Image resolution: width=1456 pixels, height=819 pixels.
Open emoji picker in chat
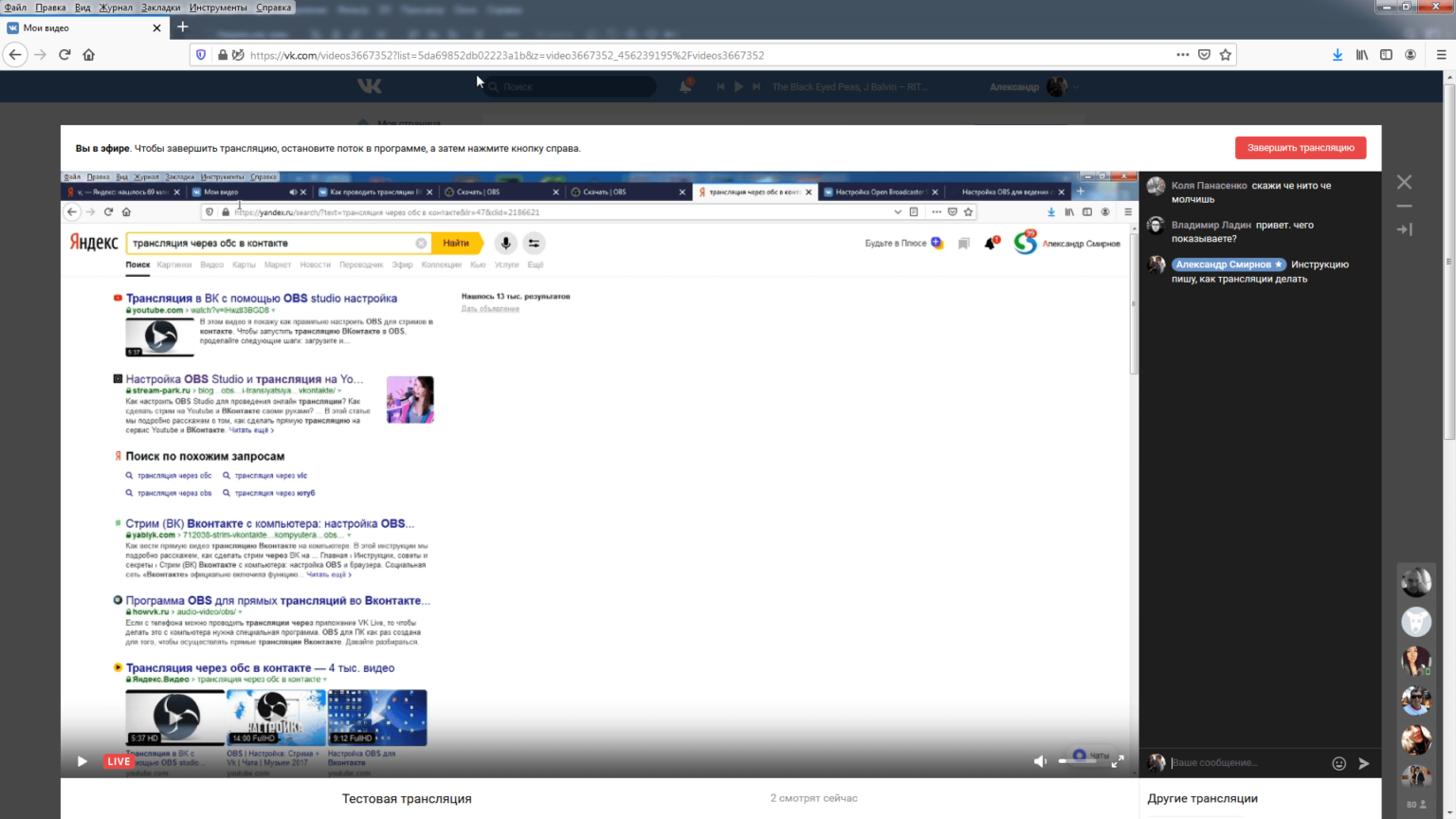click(x=1339, y=763)
